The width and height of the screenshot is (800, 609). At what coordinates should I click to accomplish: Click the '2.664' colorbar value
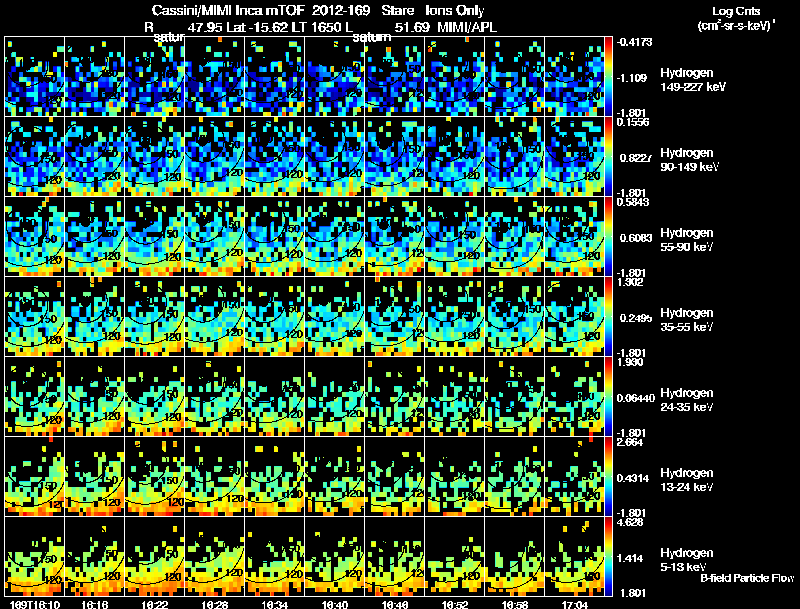630,442
